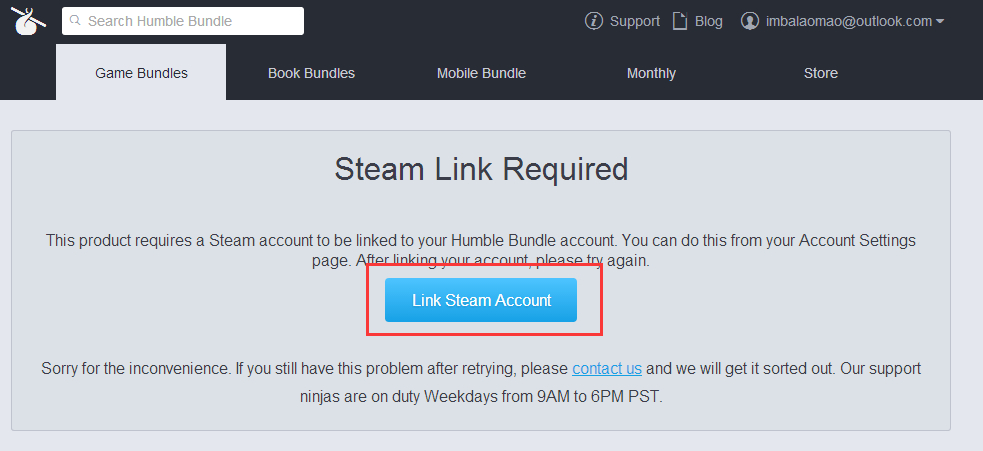Focus the Search Humble Bundle field
The height and width of the screenshot is (451, 983).
coord(190,21)
